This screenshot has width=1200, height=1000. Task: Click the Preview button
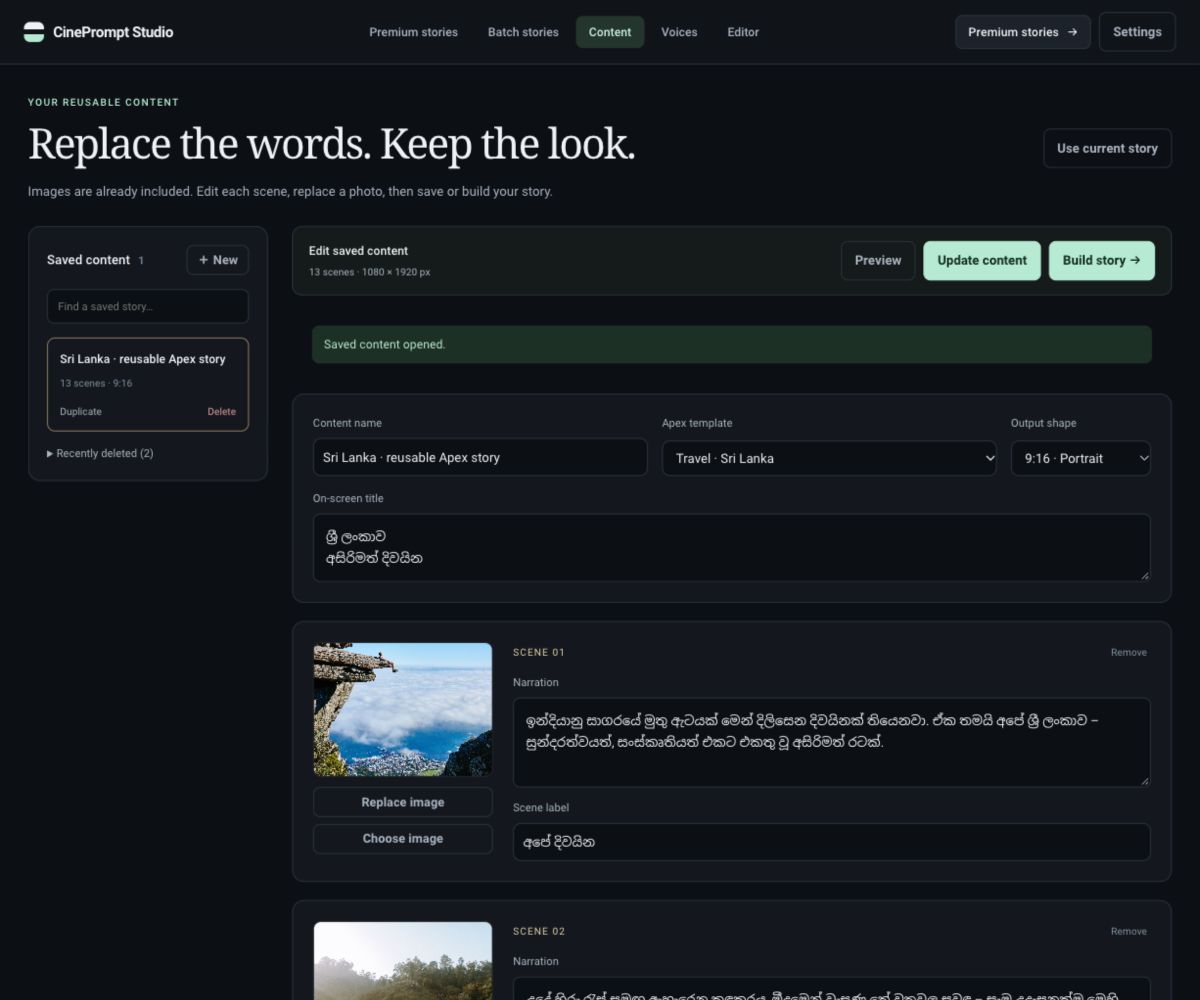point(878,260)
